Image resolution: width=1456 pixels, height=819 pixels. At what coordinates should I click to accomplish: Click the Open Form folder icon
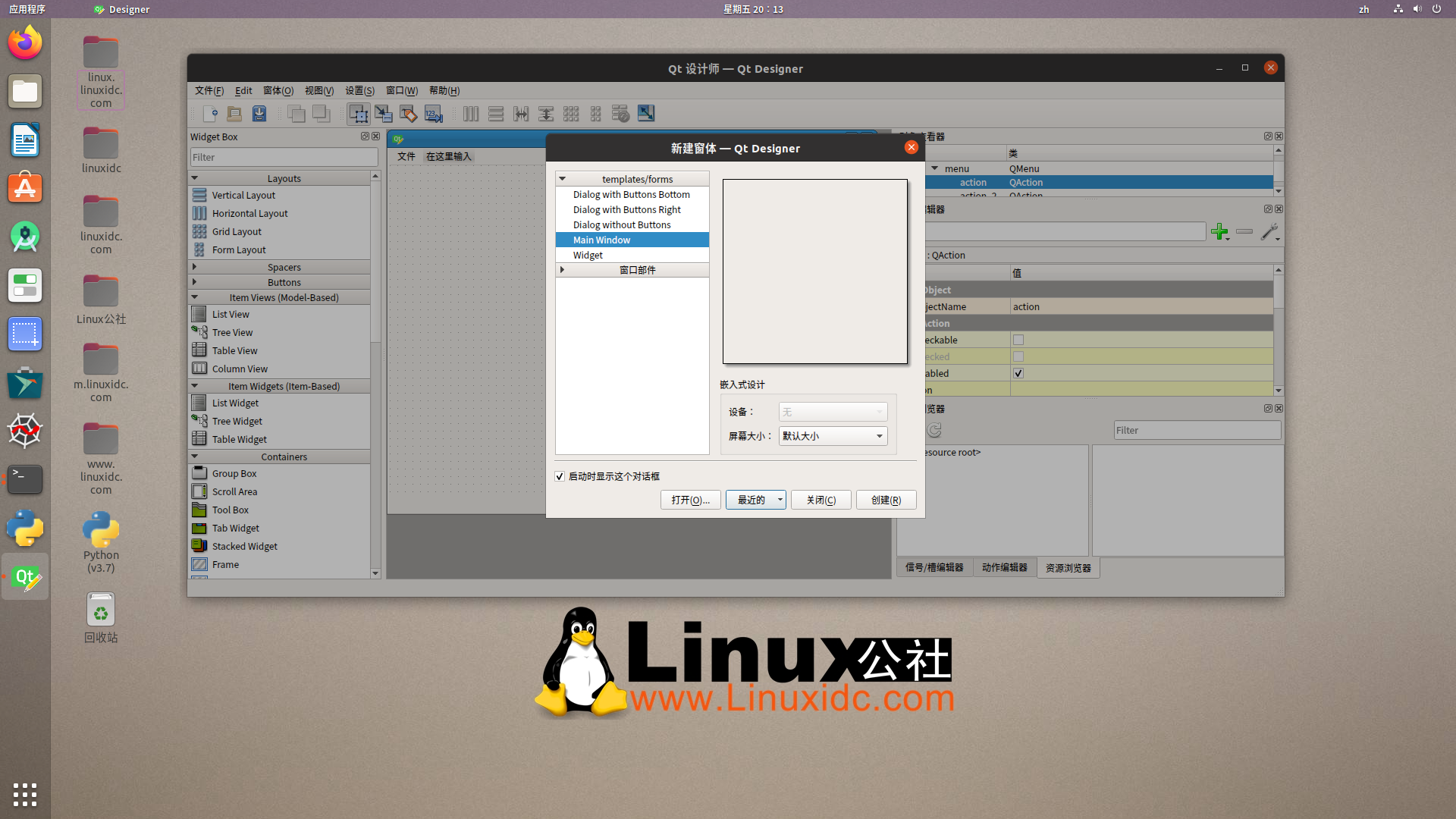pyautogui.click(x=235, y=114)
